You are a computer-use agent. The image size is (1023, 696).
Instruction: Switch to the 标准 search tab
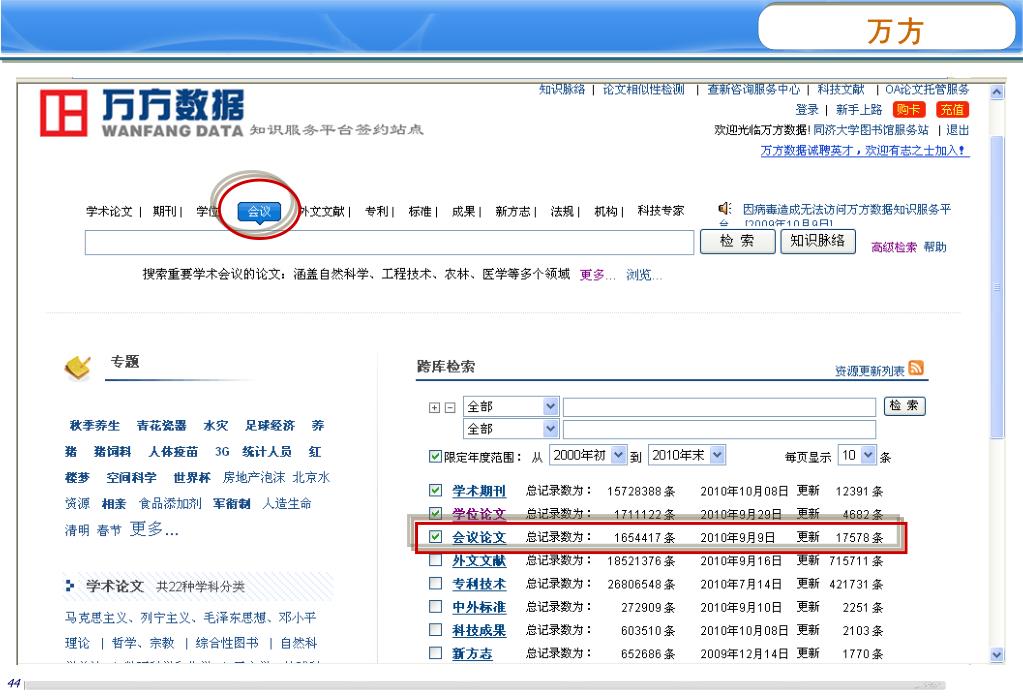point(420,211)
